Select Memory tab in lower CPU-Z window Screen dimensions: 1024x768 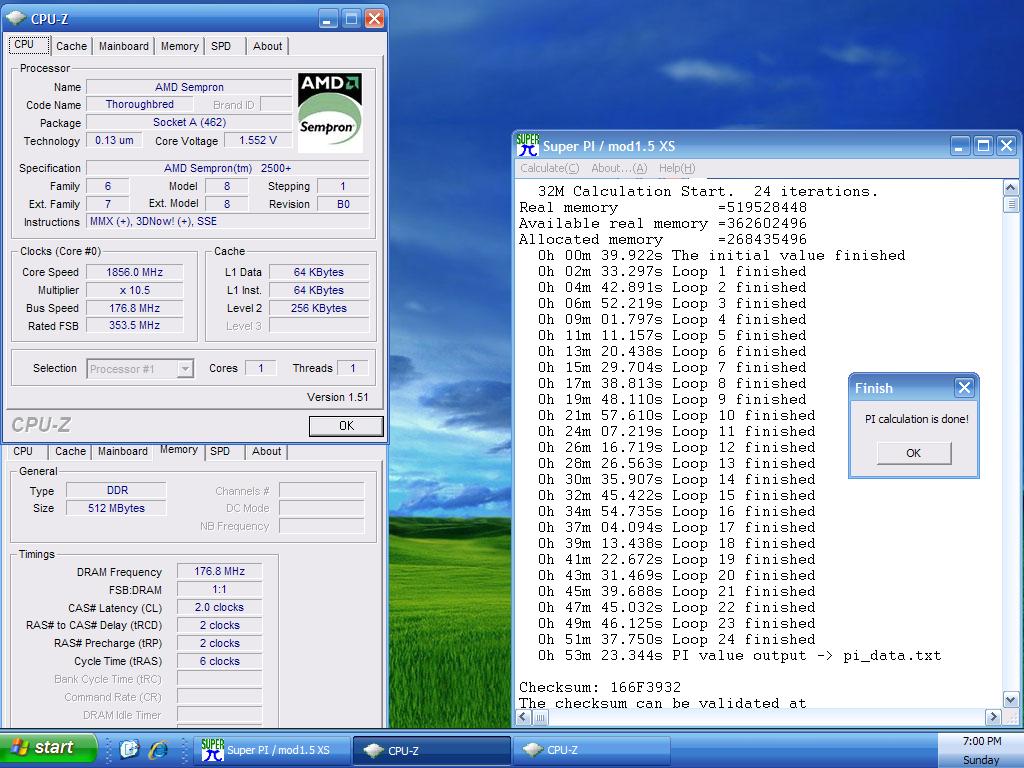click(179, 450)
